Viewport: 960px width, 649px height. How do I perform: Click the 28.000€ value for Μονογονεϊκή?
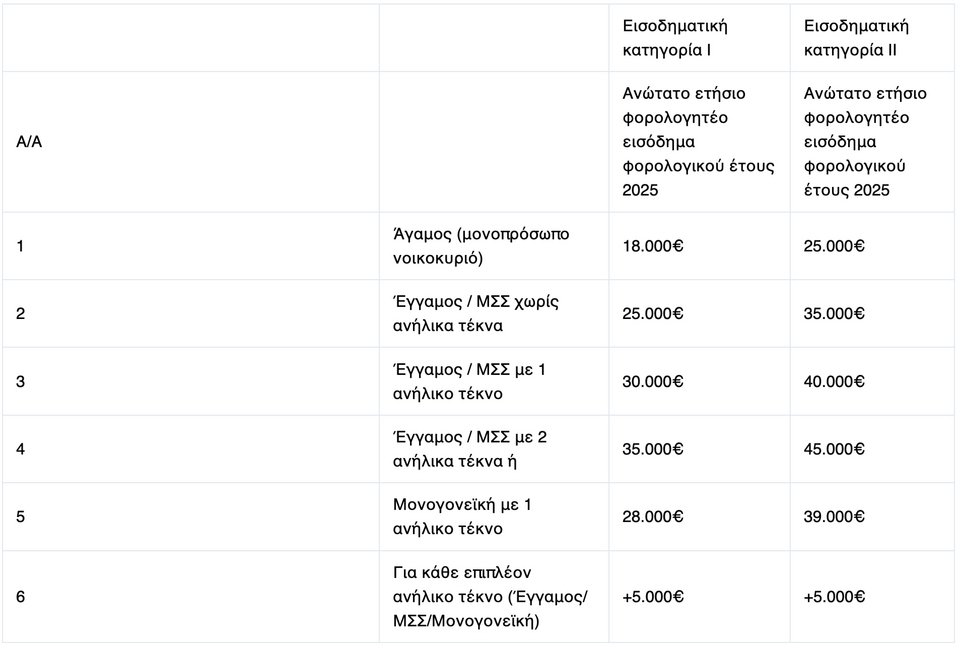coord(653,517)
